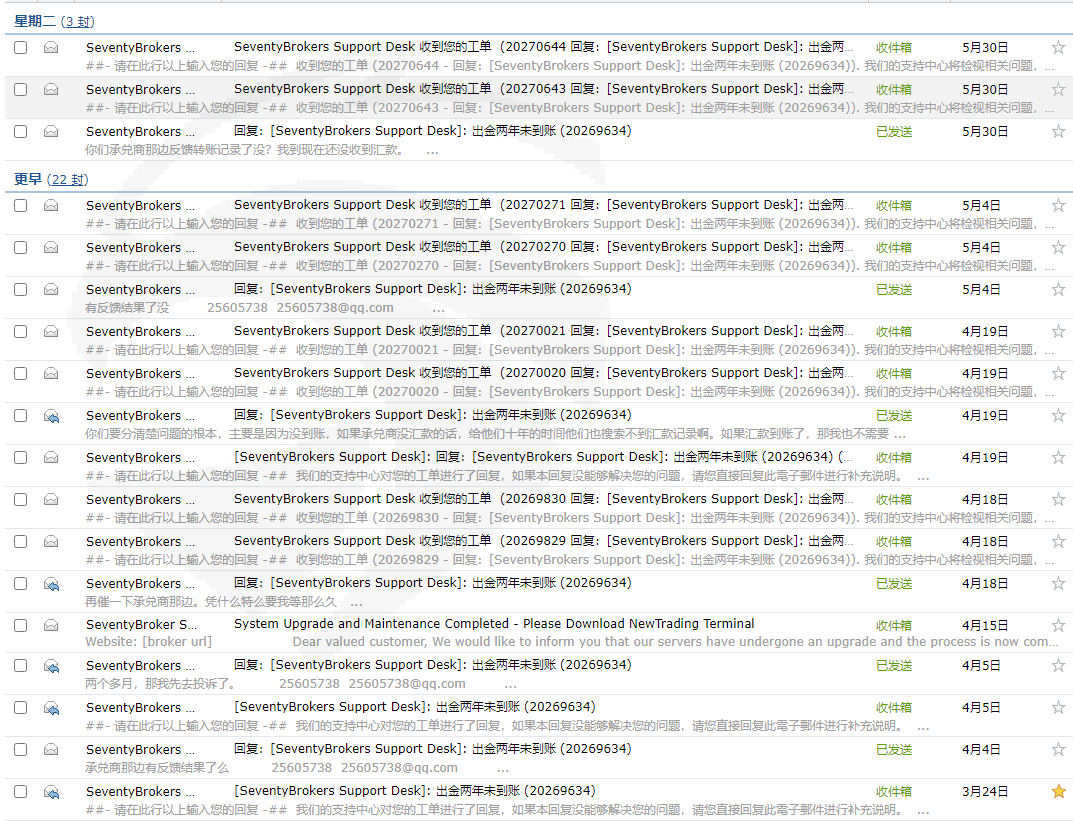Check the 4月19日 sent reply checkbox
This screenshot has width=1073, height=821.
(x=21, y=415)
